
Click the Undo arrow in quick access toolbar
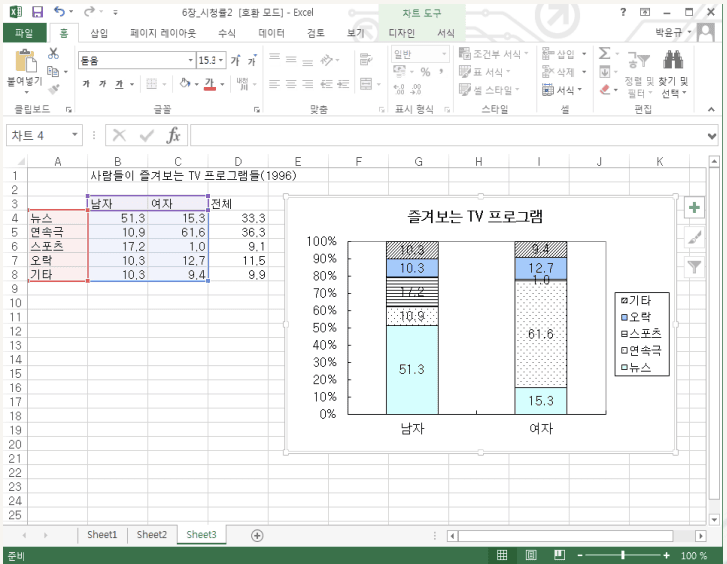point(60,12)
